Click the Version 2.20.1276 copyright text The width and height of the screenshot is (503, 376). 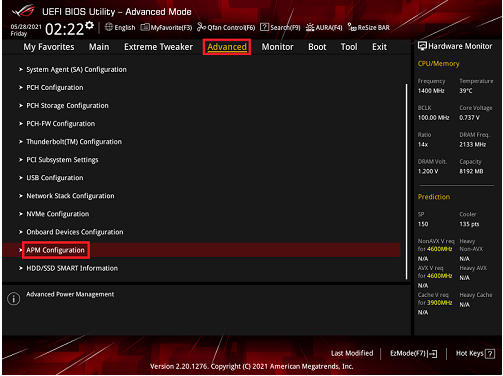(251, 366)
